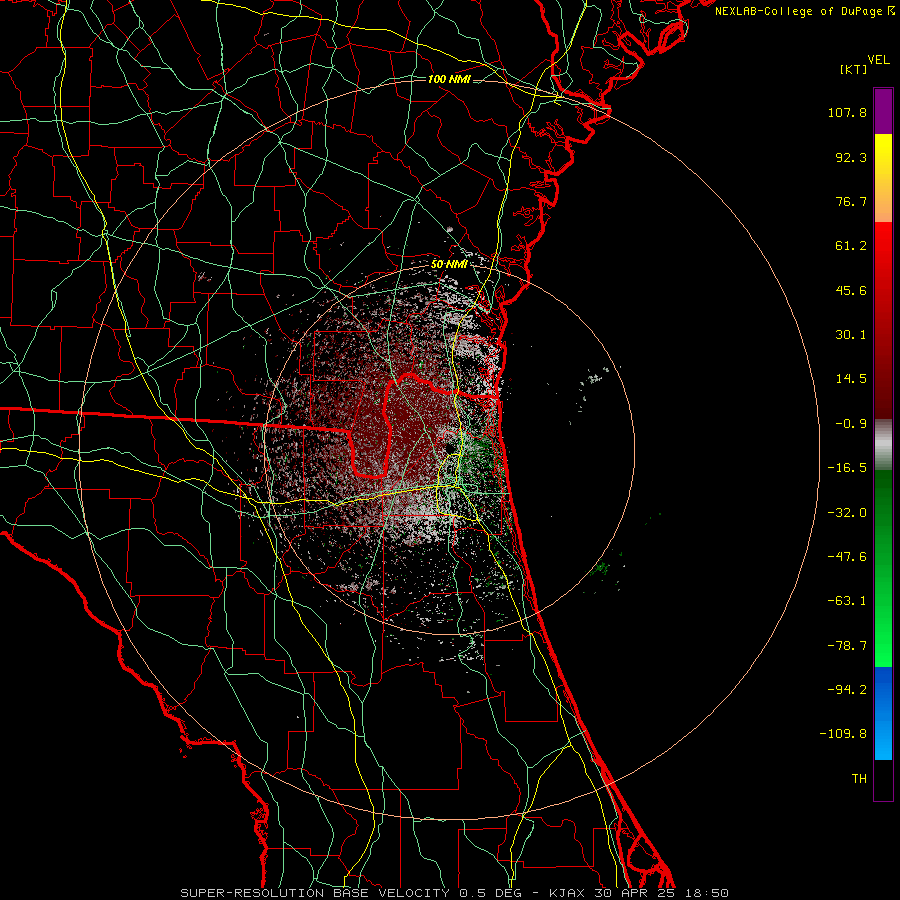
Task: Select the -32.0 velocity scale value
Action: pos(847,513)
